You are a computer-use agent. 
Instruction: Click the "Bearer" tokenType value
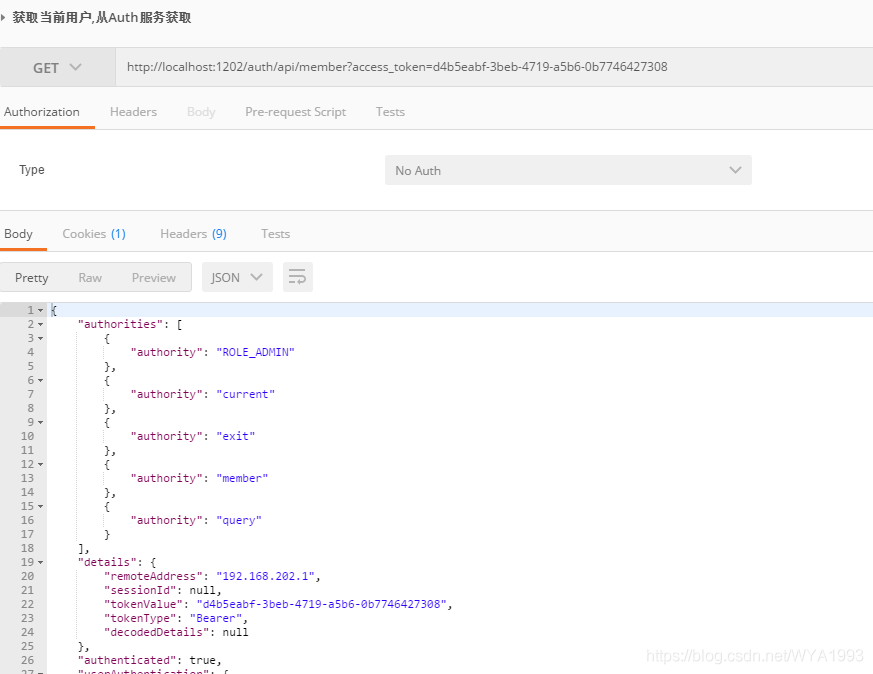click(x=216, y=618)
